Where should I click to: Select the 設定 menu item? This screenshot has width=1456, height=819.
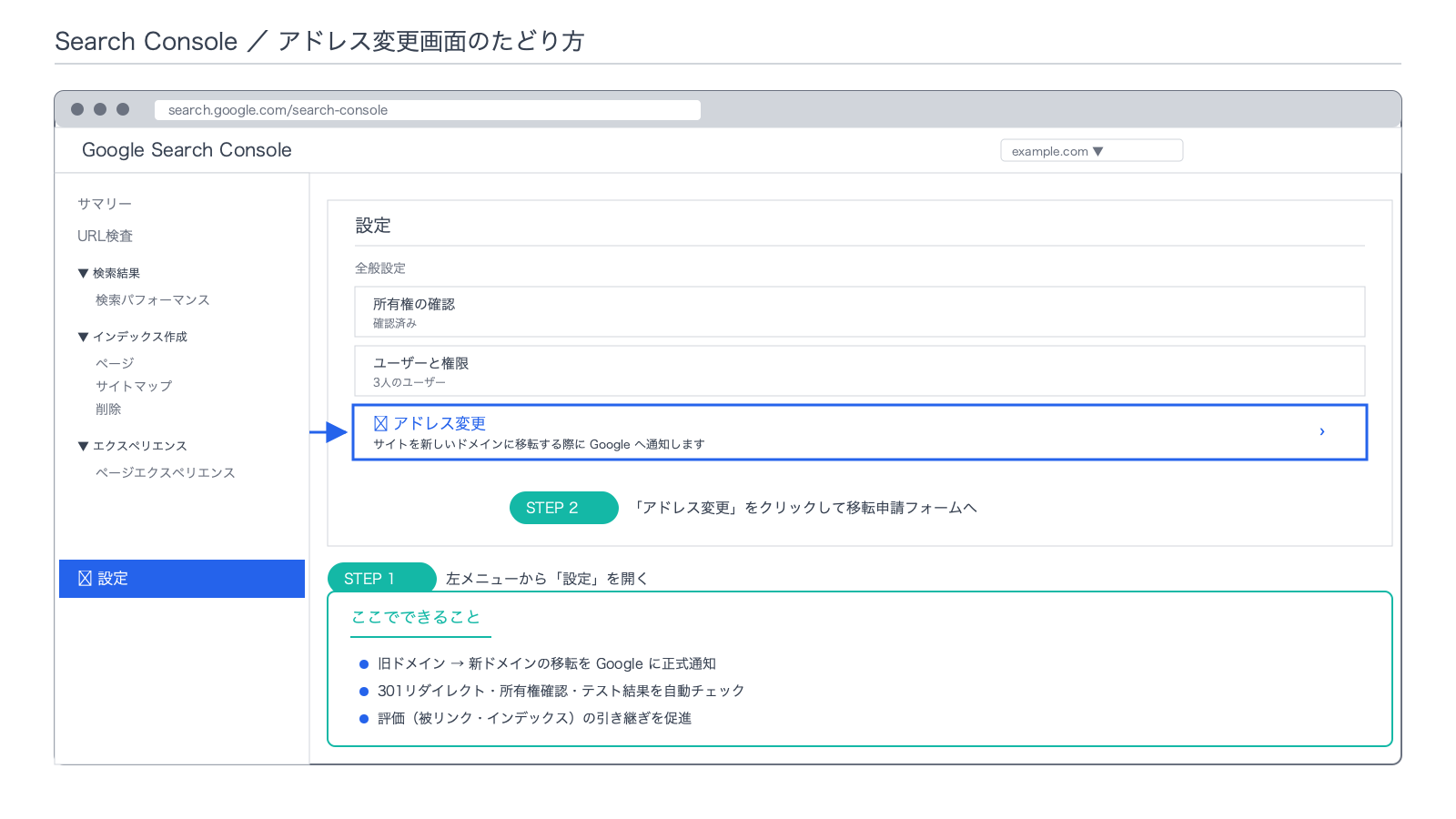(x=182, y=579)
